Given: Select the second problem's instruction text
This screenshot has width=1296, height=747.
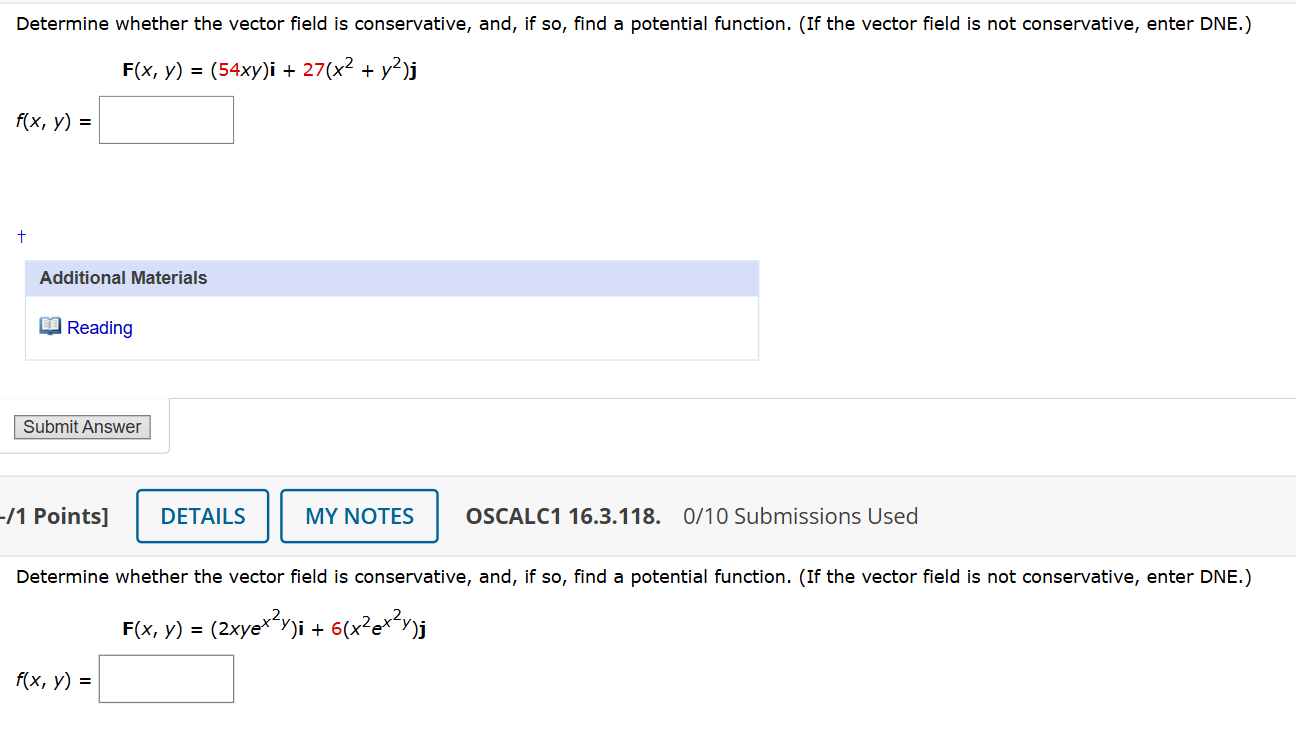Looking at the screenshot, I should point(633,577).
